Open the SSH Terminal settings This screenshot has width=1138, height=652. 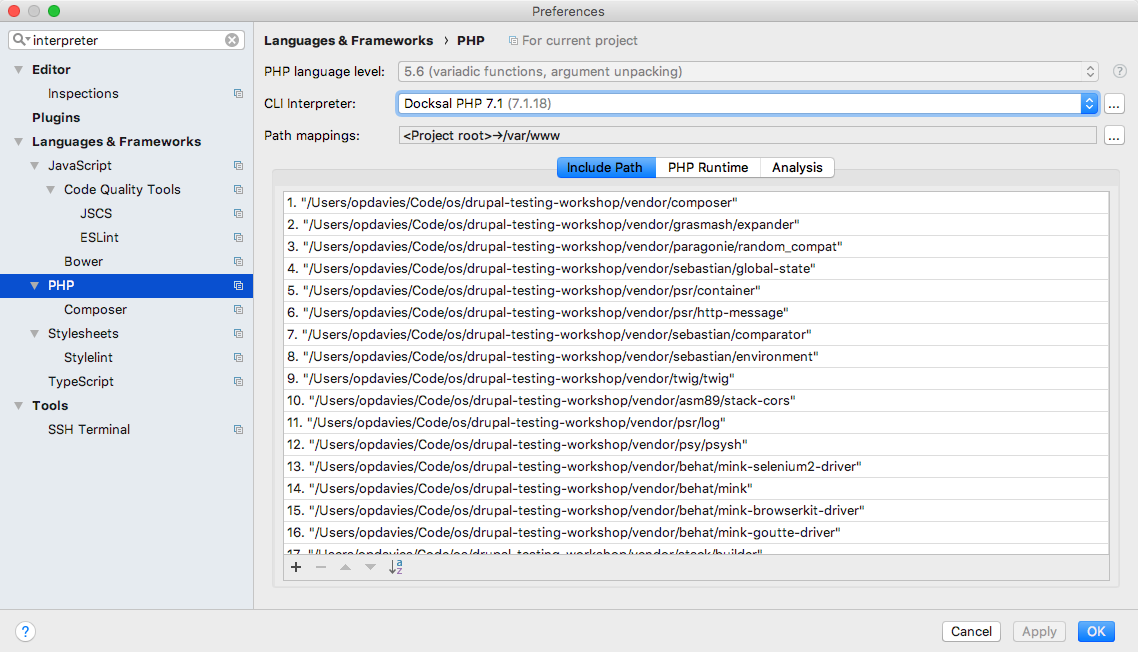(x=89, y=430)
